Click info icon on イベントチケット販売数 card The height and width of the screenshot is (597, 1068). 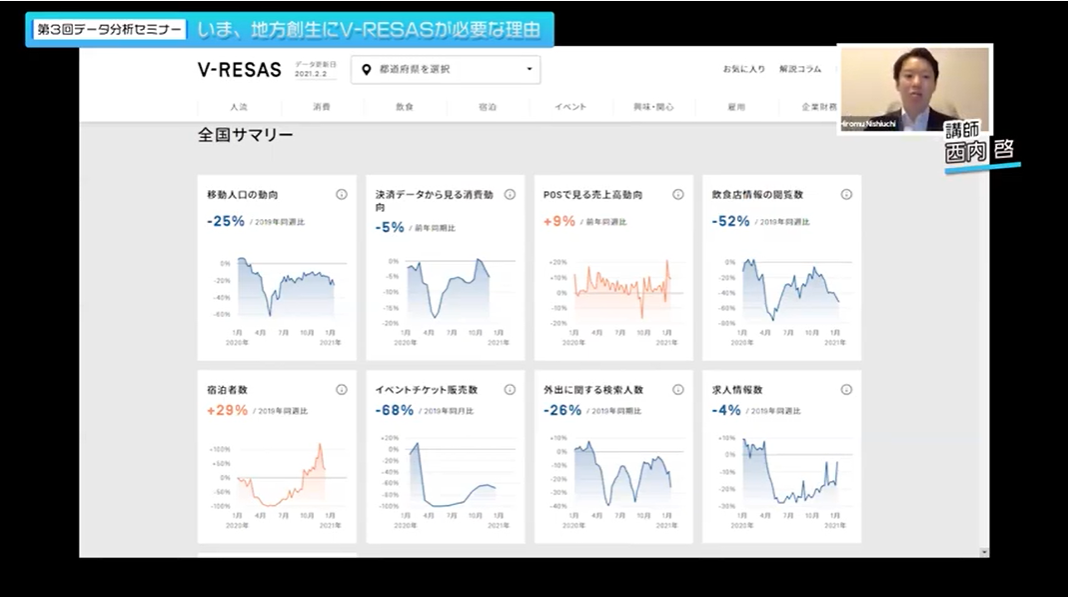pos(509,389)
